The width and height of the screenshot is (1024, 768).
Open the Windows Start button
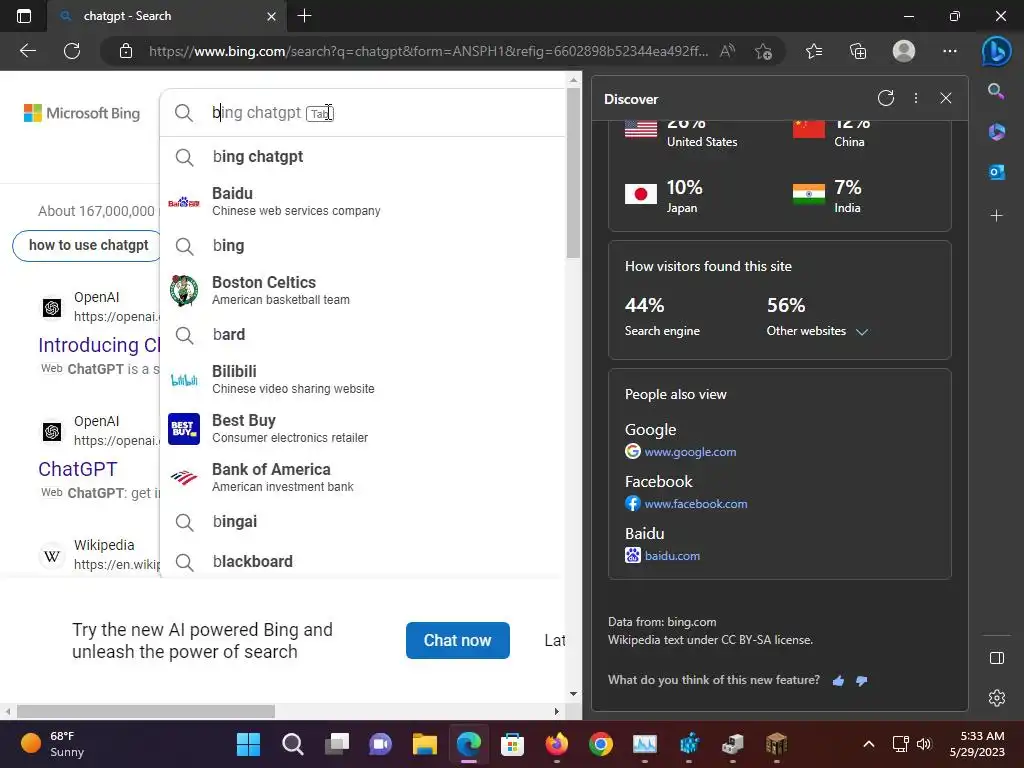248,744
